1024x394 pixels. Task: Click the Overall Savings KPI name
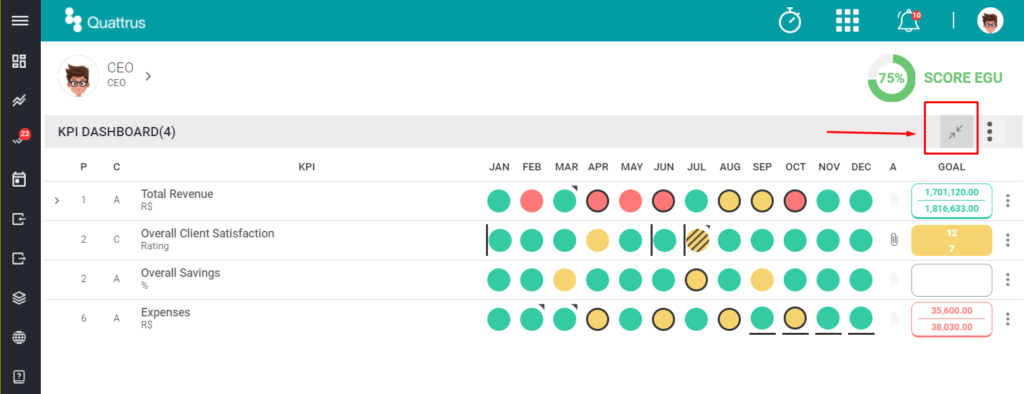tap(180, 273)
